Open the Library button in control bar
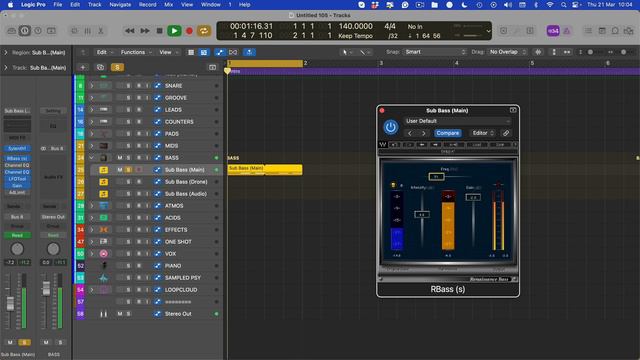Viewport: 640px width, 360px height. [x=11, y=31]
